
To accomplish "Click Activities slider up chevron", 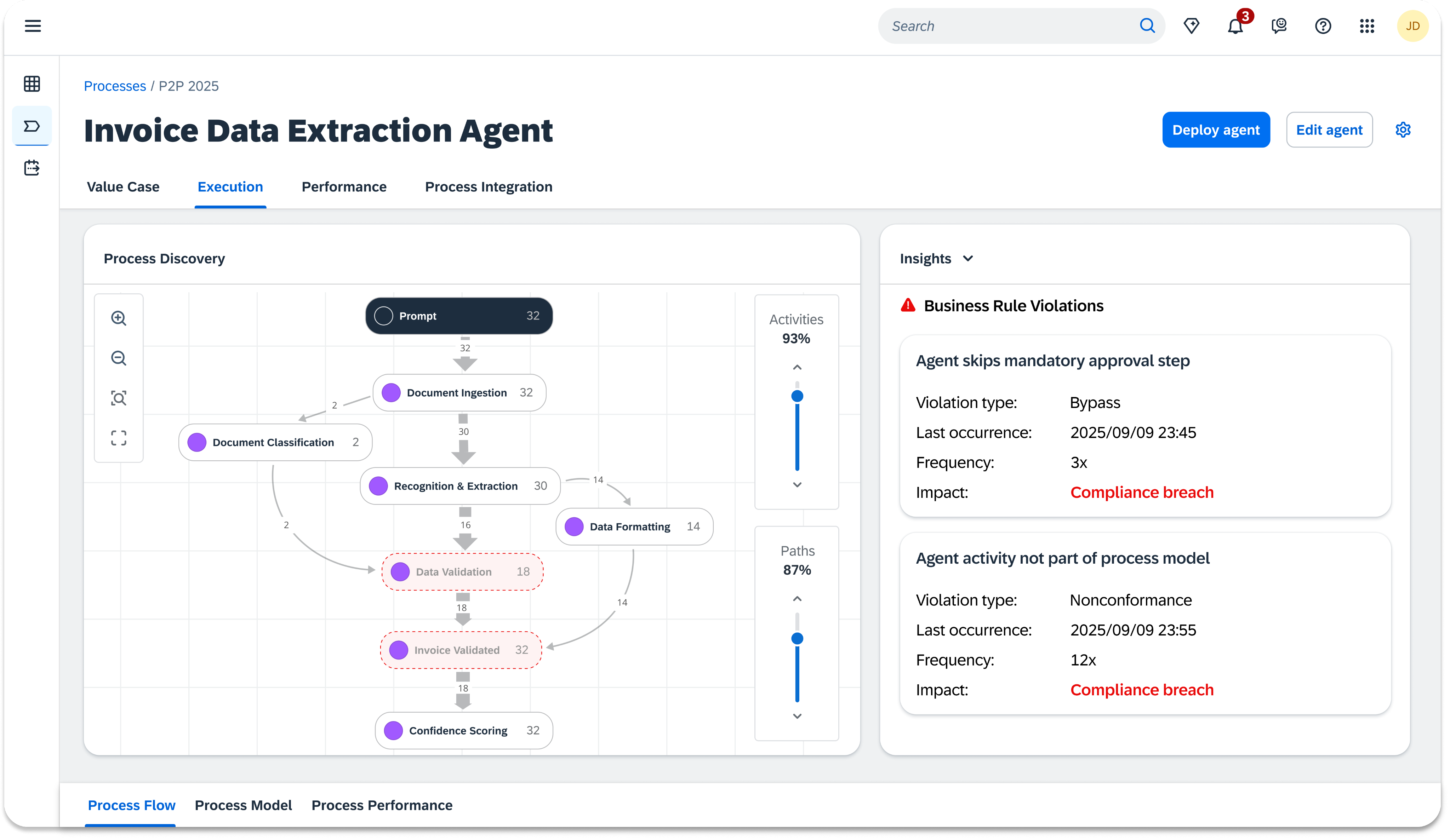I will pos(797,367).
